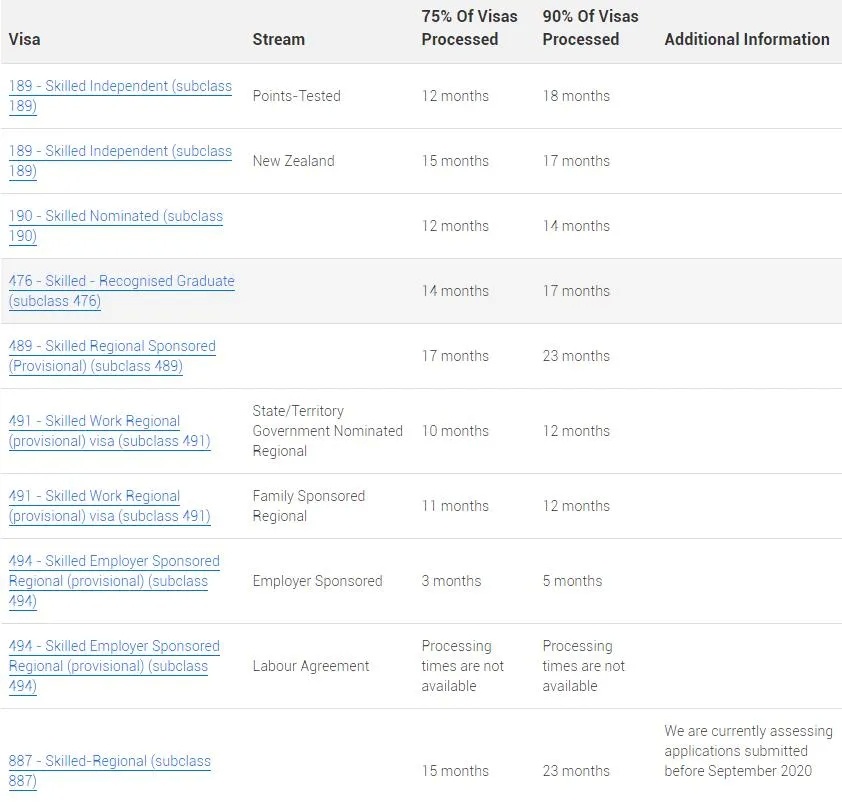Image resolution: width=842 pixels, height=802 pixels.
Task: Open 489 Skilled Regional Sponsored link
Action: coord(112,355)
